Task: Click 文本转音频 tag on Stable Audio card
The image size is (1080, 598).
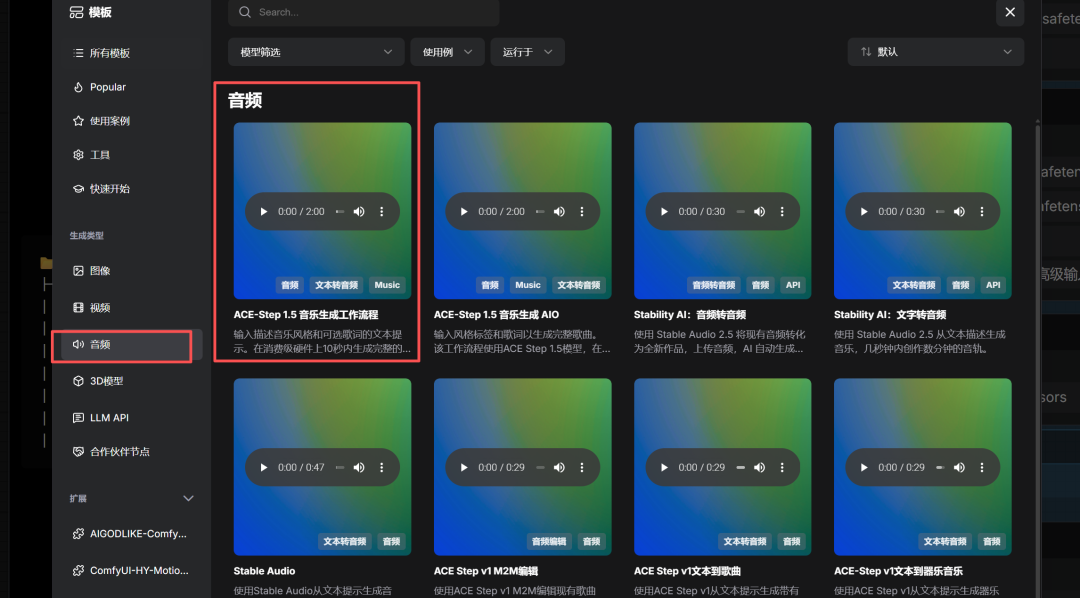Action: [x=344, y=542]
